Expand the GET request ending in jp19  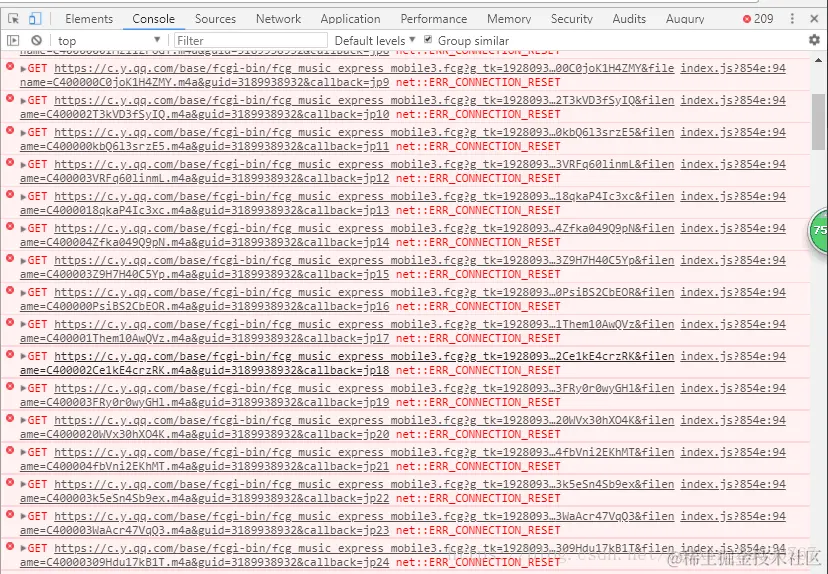(23, 389)
